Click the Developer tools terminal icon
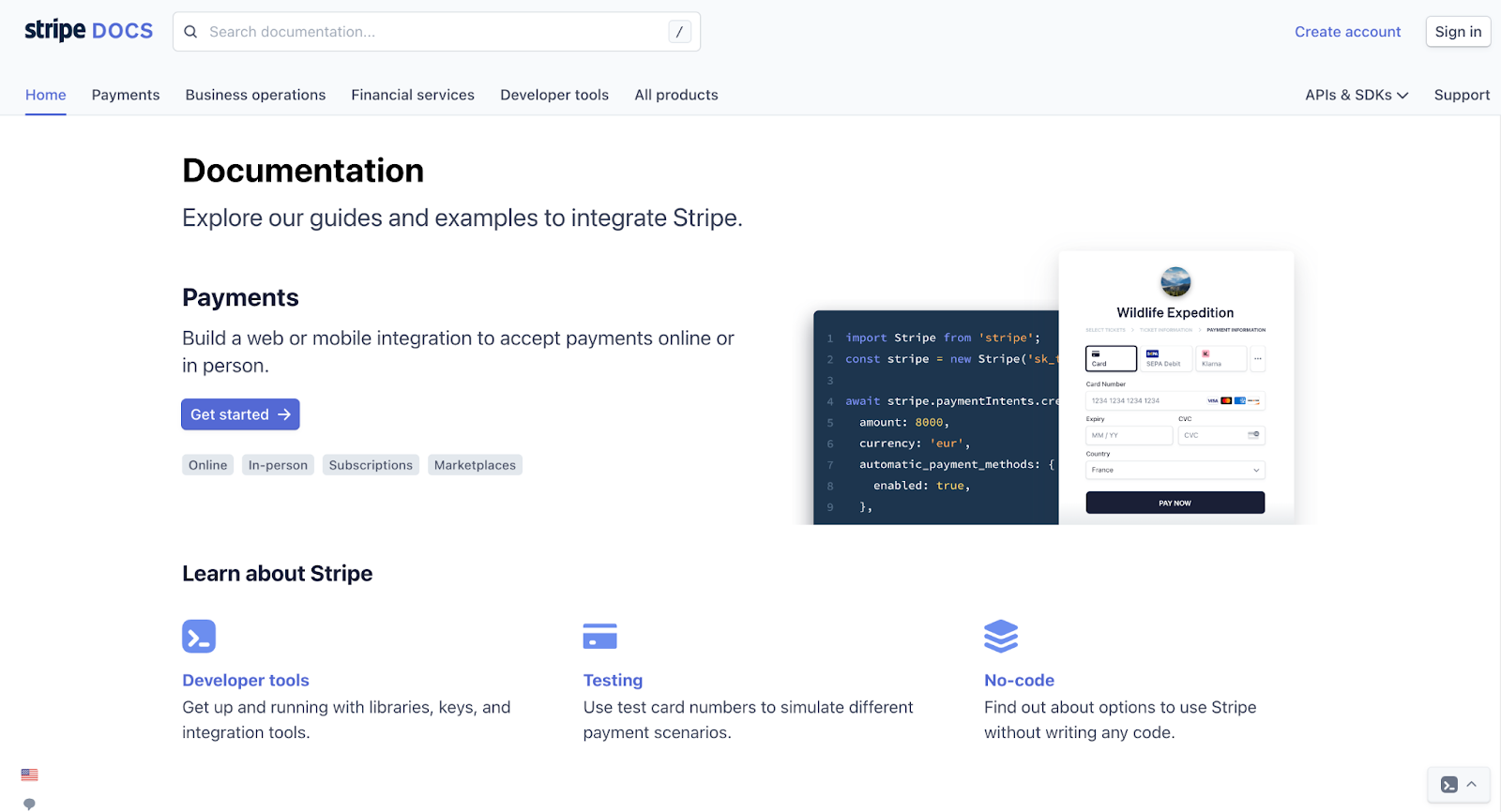Viewport: 1501px width, 812px height. 199,637
